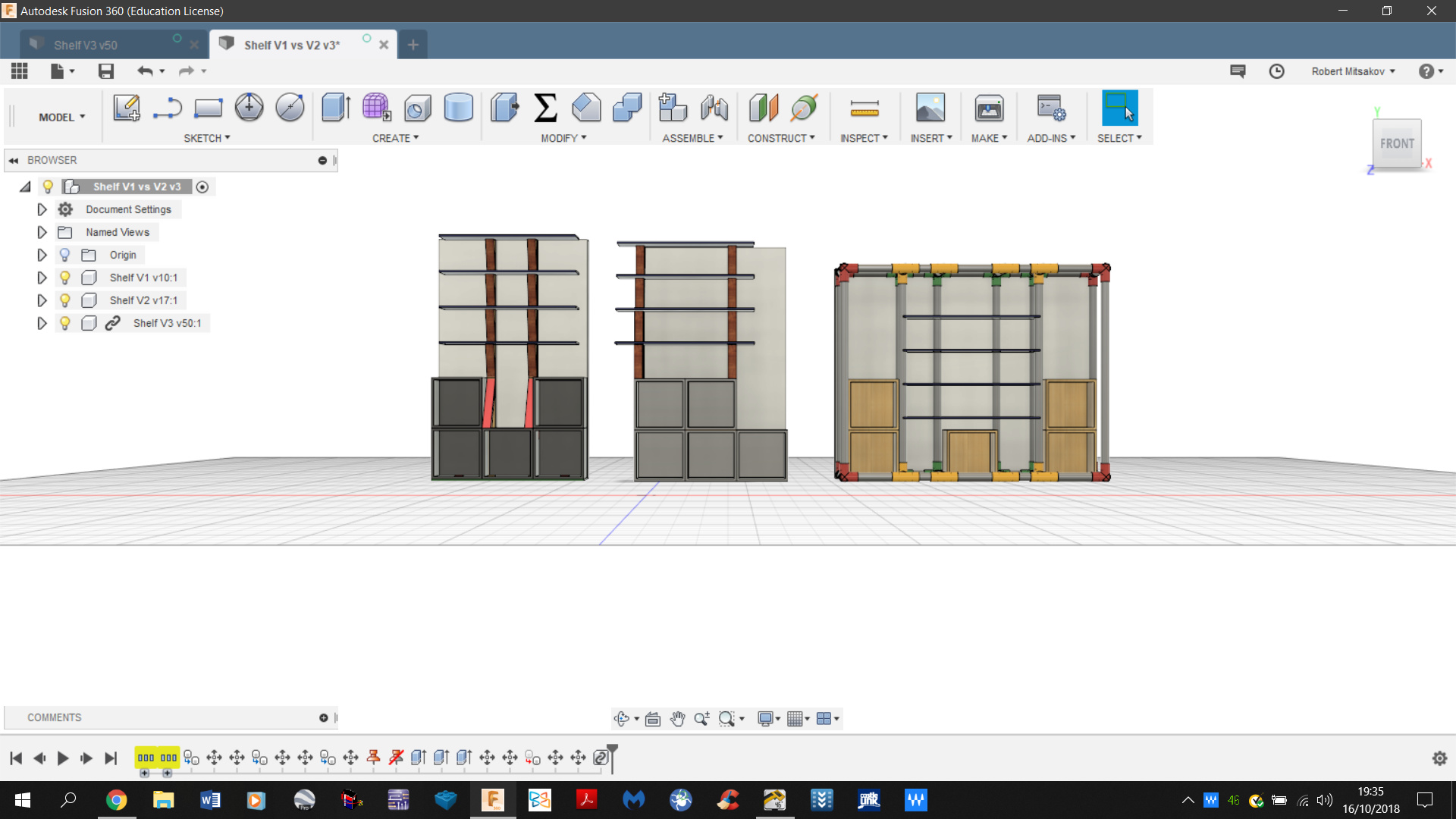Open the Make 3D Print icon
The image size is (1456, 819).
pos(989,108)
